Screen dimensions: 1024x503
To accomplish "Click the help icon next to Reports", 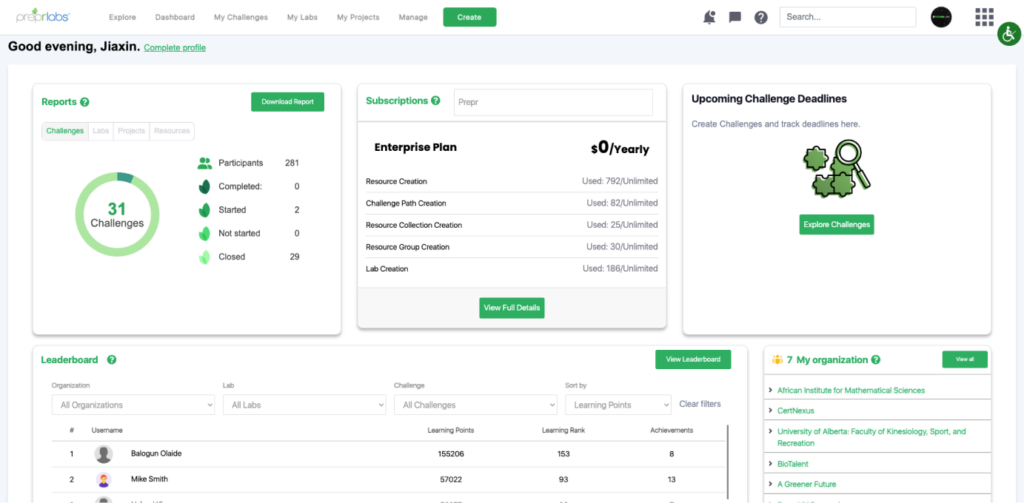I will [x=84, y=102].
